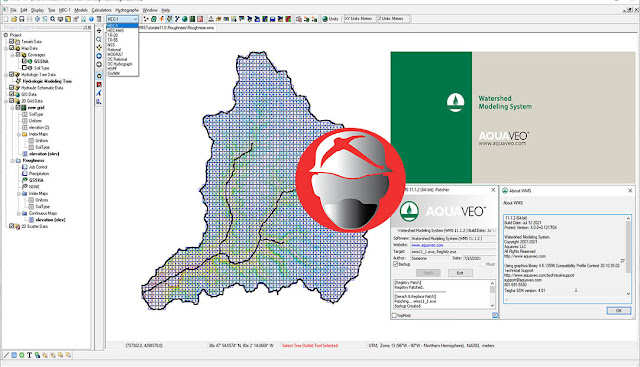Toggle TopMost checkbox in Patcher window

(x=394, y=315)
